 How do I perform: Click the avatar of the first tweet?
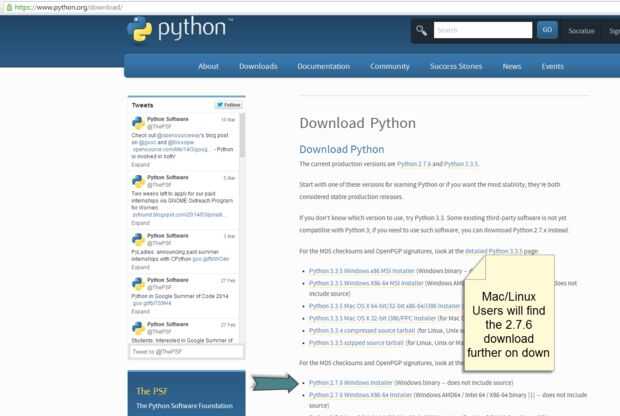pos(138,123)
